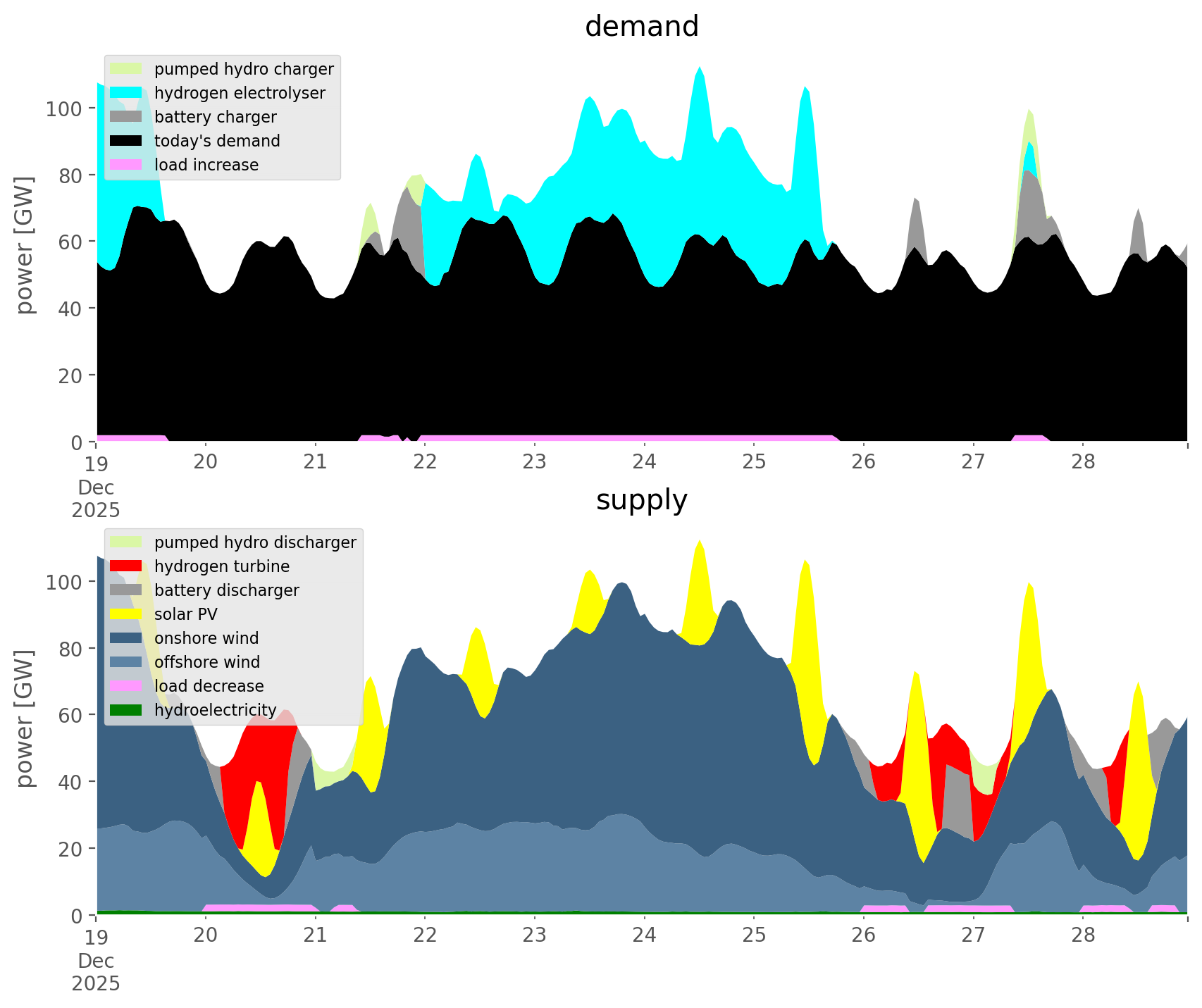Viewport: 1202px width, 1008px height.
Task: Click the "supply" chart title
Action: pos(642,500)
